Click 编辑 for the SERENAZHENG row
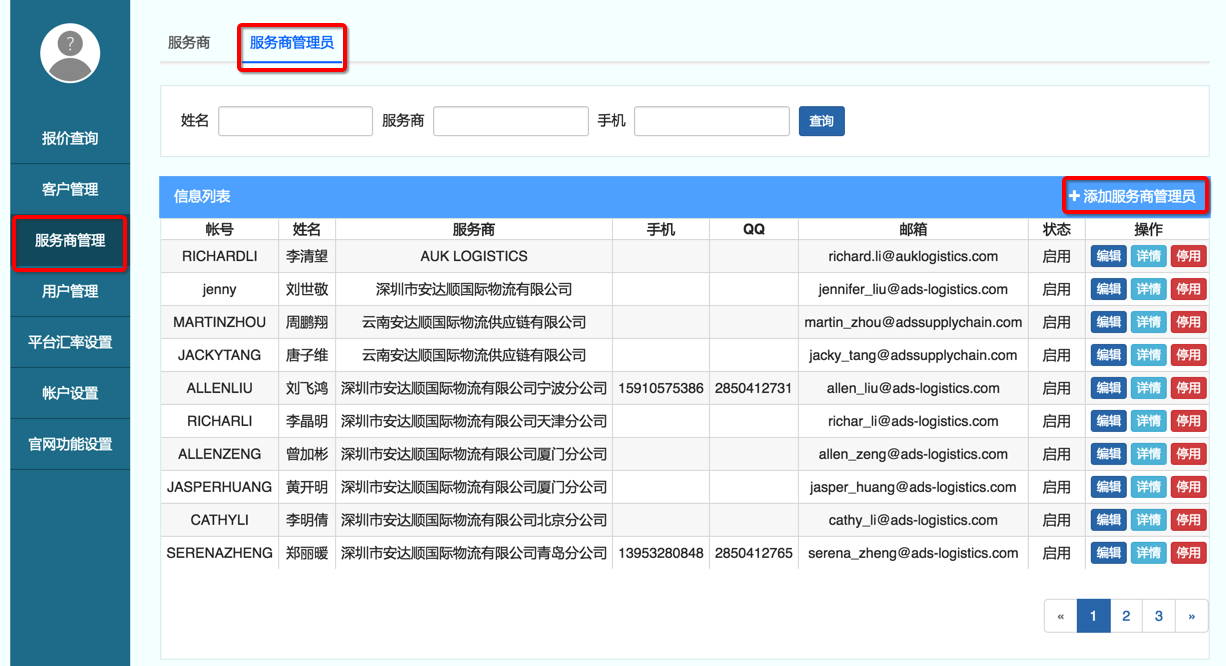 click(x=1108, y=553)
